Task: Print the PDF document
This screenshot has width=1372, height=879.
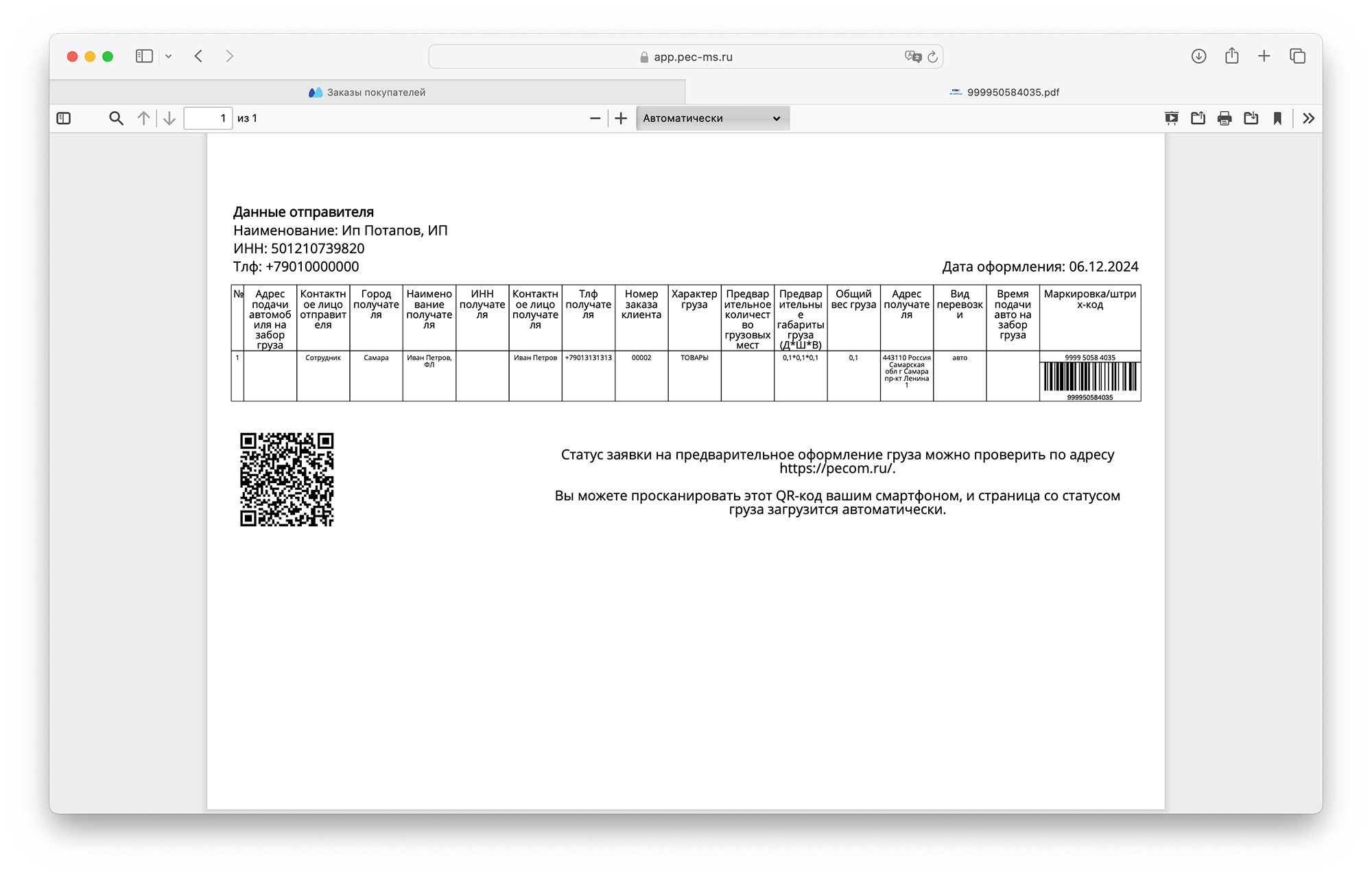Action: 1225,119
